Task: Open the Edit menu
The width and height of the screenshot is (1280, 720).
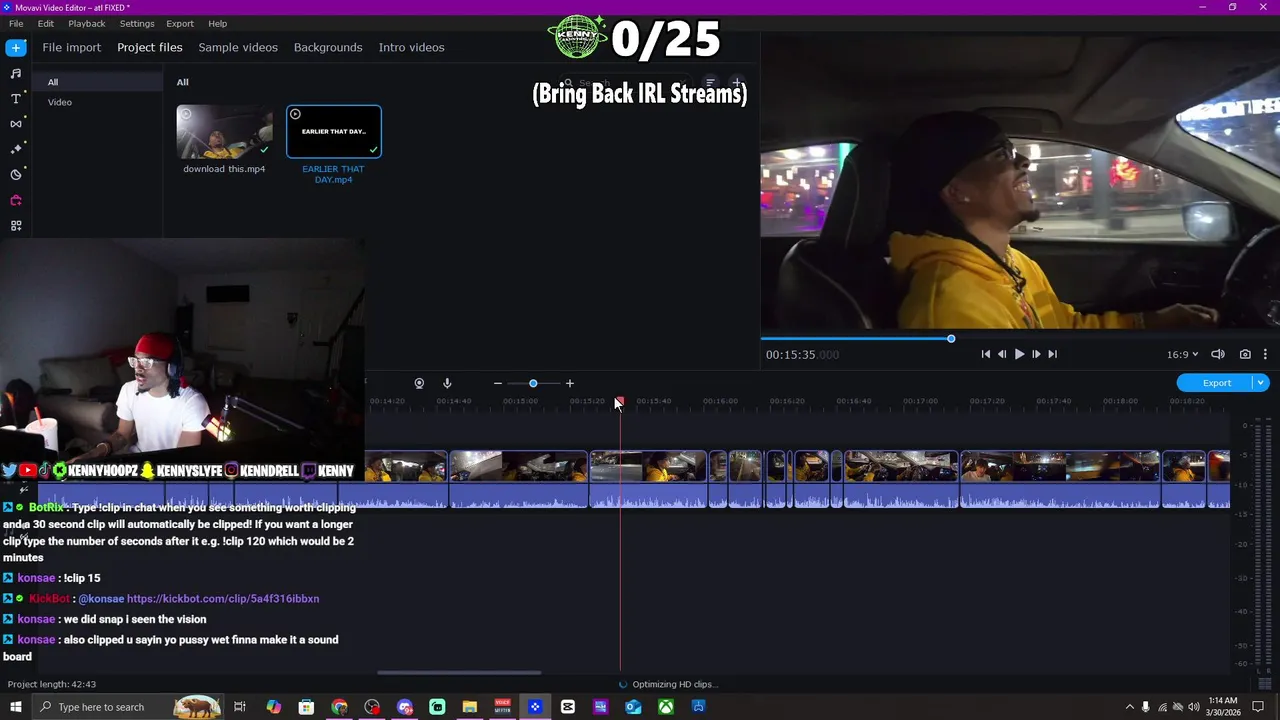Action: tap(46, 23)
